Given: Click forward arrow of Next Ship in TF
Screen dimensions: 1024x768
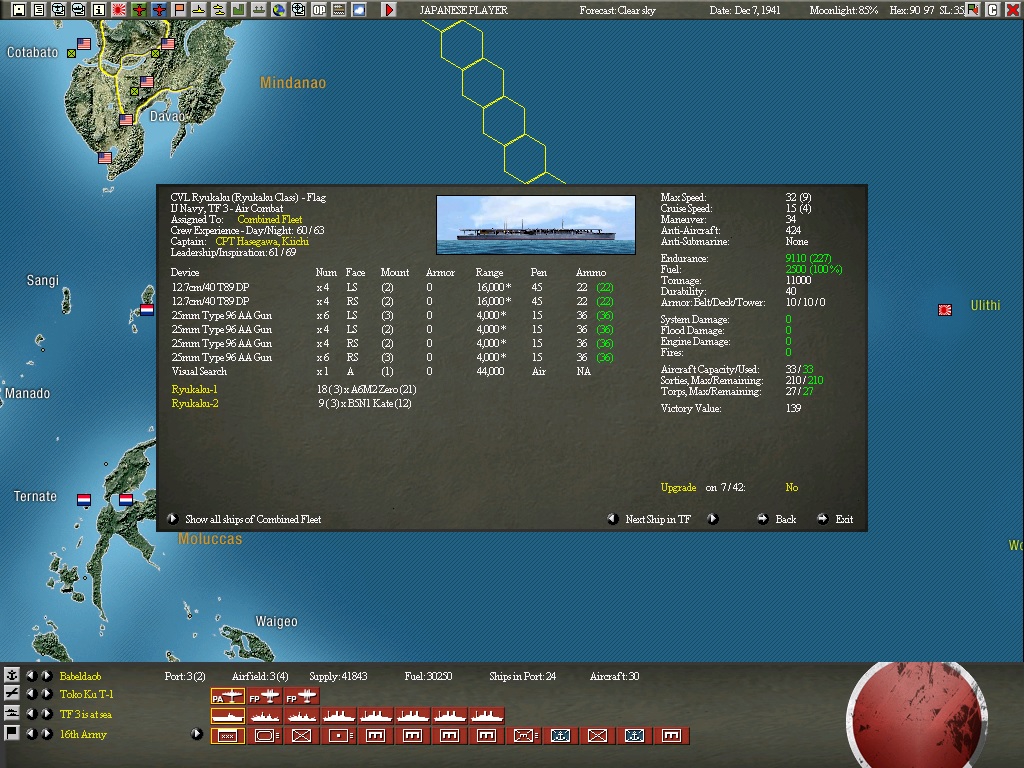Looking at the screenshot, I should pyautogui.click(x=712, y=519).
